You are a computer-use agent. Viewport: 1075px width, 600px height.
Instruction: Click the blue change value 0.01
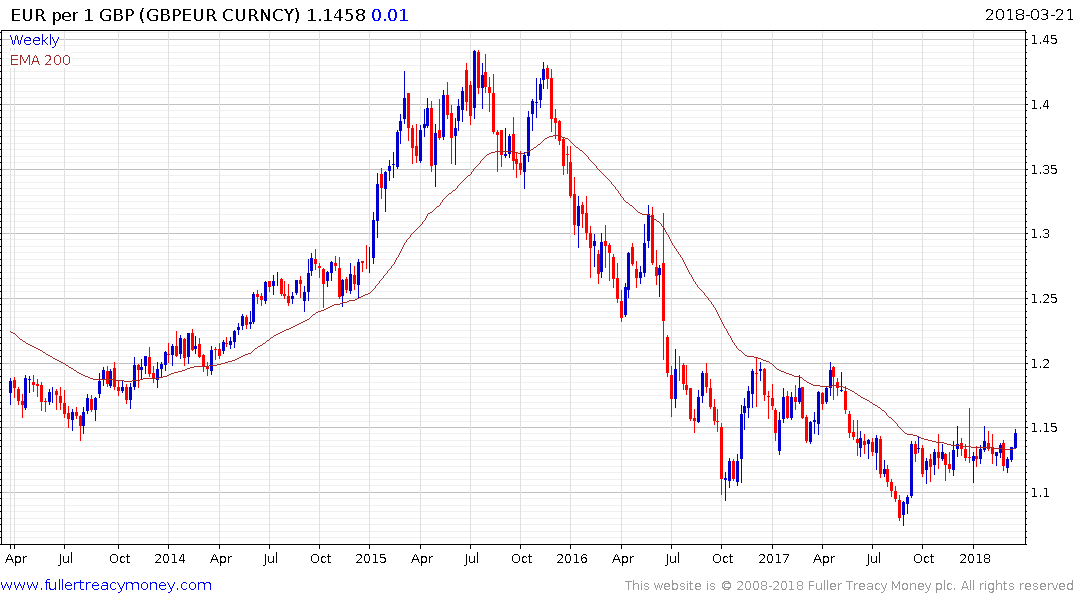tap(390, 15)
